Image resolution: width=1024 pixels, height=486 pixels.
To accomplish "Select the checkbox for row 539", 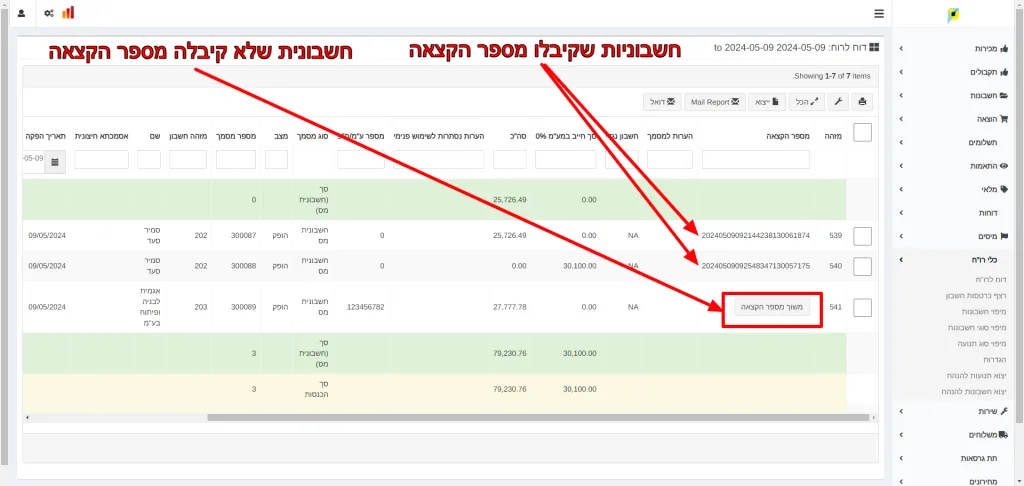I will (862, 236).
